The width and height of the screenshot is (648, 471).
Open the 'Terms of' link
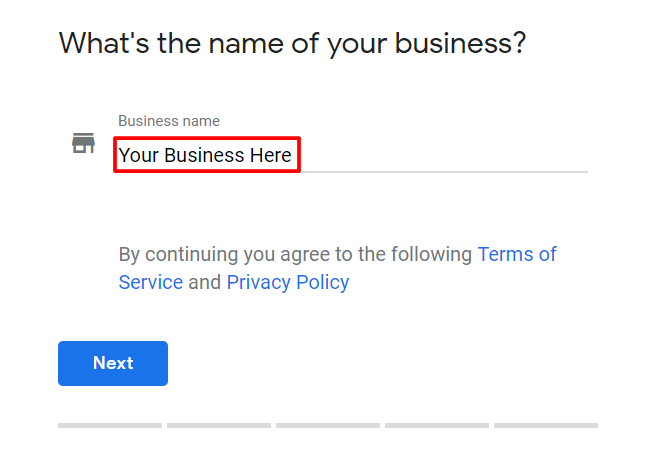coord(517,254)
